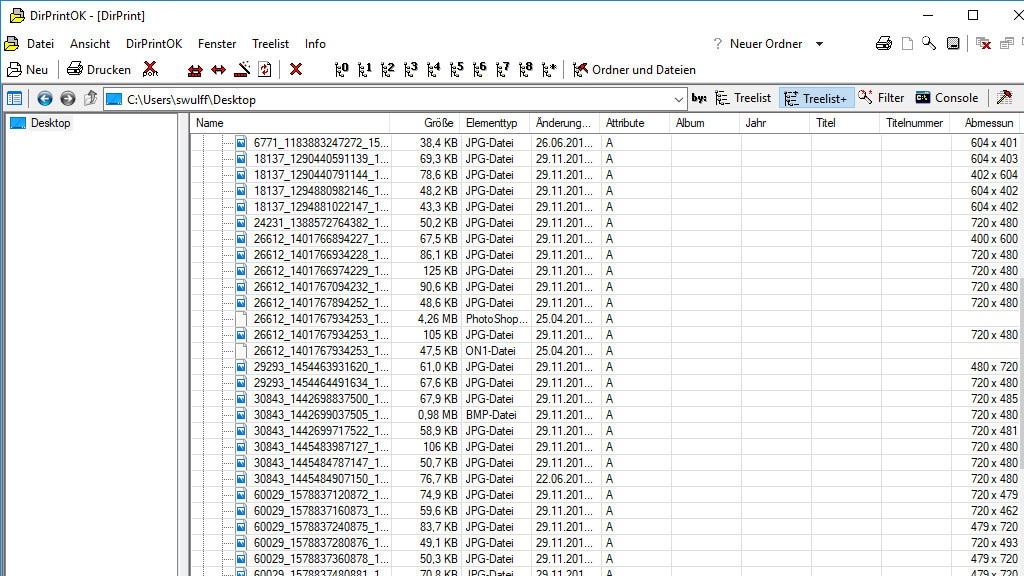Click the Drucken print button
The height and width of the screenshot is (576, 1024).
pos(99,70)
